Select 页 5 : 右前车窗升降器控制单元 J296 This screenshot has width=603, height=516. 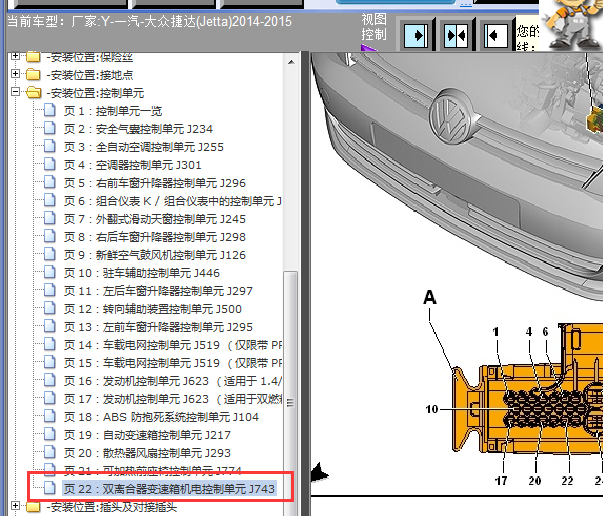pyautogui.click(x=155, y=183)
